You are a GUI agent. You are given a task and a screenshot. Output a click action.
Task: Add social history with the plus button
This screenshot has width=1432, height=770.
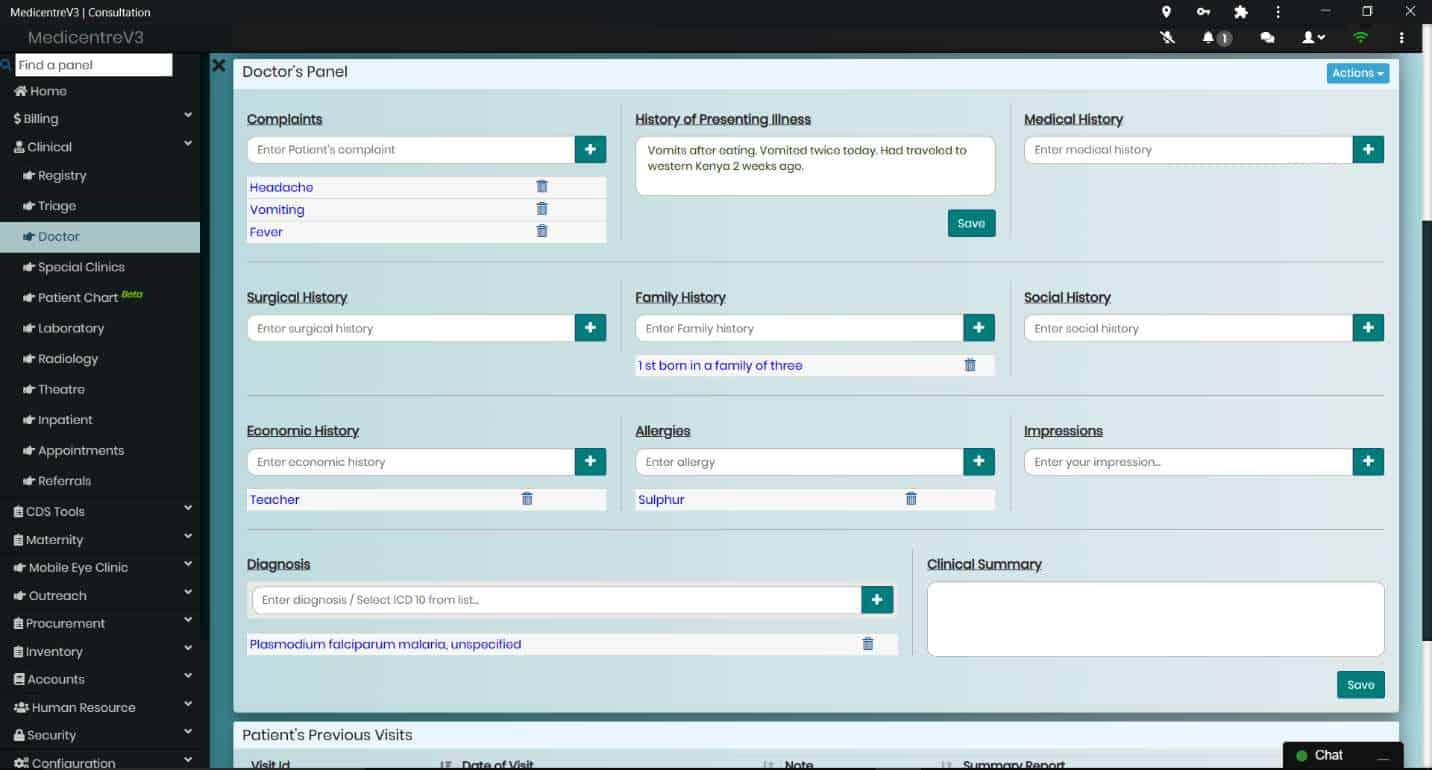(x=1368, y=328)
